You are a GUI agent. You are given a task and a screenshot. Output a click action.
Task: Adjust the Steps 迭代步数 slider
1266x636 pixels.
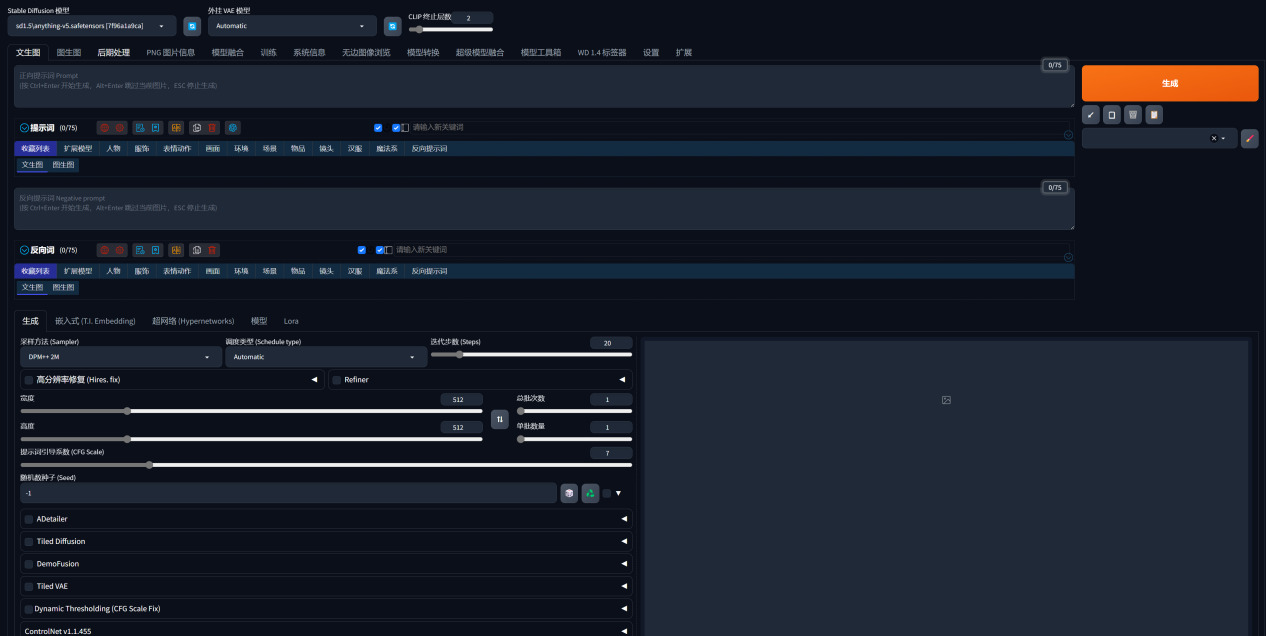tap(531, 354)
